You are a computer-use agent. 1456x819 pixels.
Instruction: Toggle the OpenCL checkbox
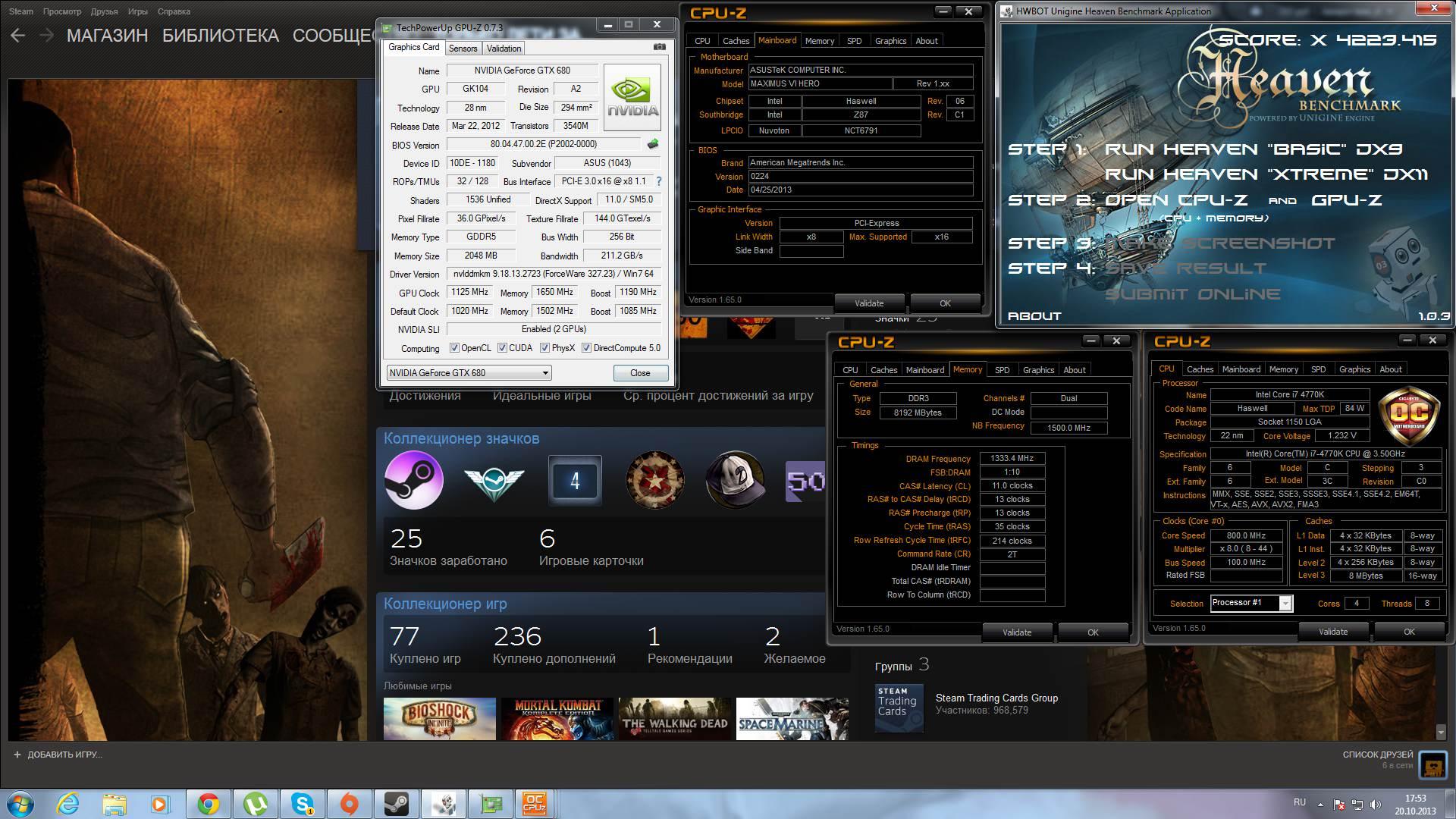coord(454,348)
